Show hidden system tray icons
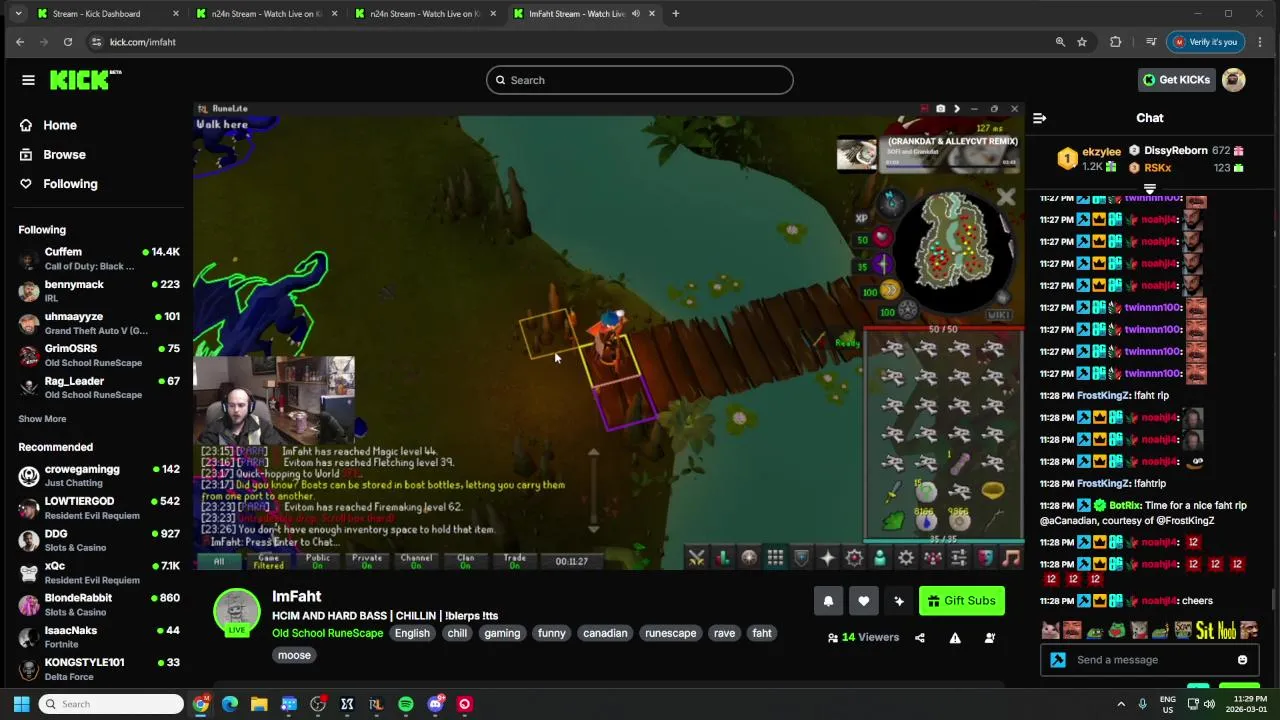This screenshot has height=720, width=1280. coord(1122,704)
